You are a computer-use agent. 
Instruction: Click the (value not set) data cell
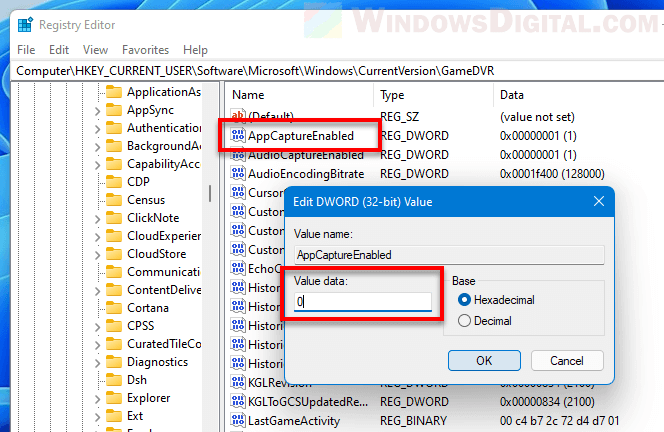[537, 117]
